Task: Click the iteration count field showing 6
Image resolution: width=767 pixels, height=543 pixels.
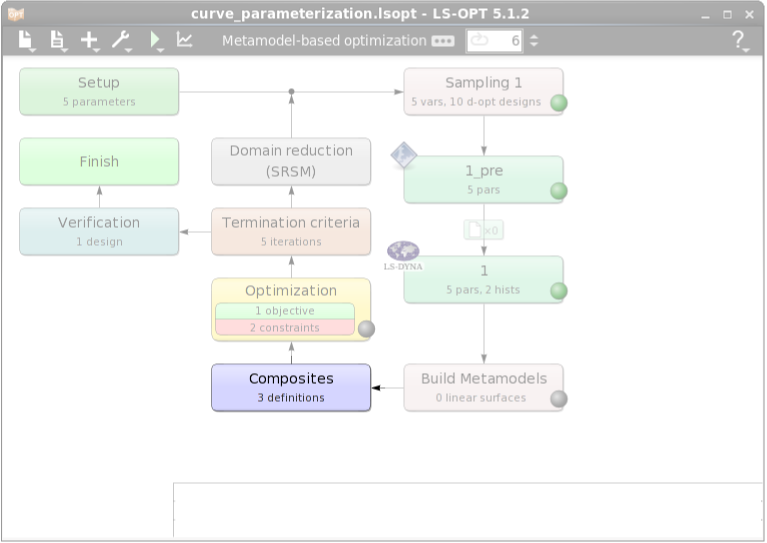Action: pyautogui.click(x=494, y=41)
